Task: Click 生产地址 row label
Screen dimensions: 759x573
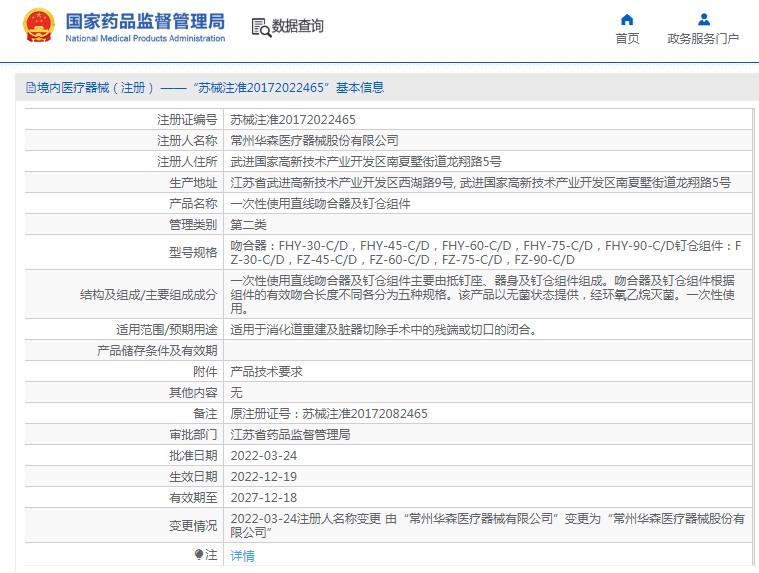Action: point(193,182)
